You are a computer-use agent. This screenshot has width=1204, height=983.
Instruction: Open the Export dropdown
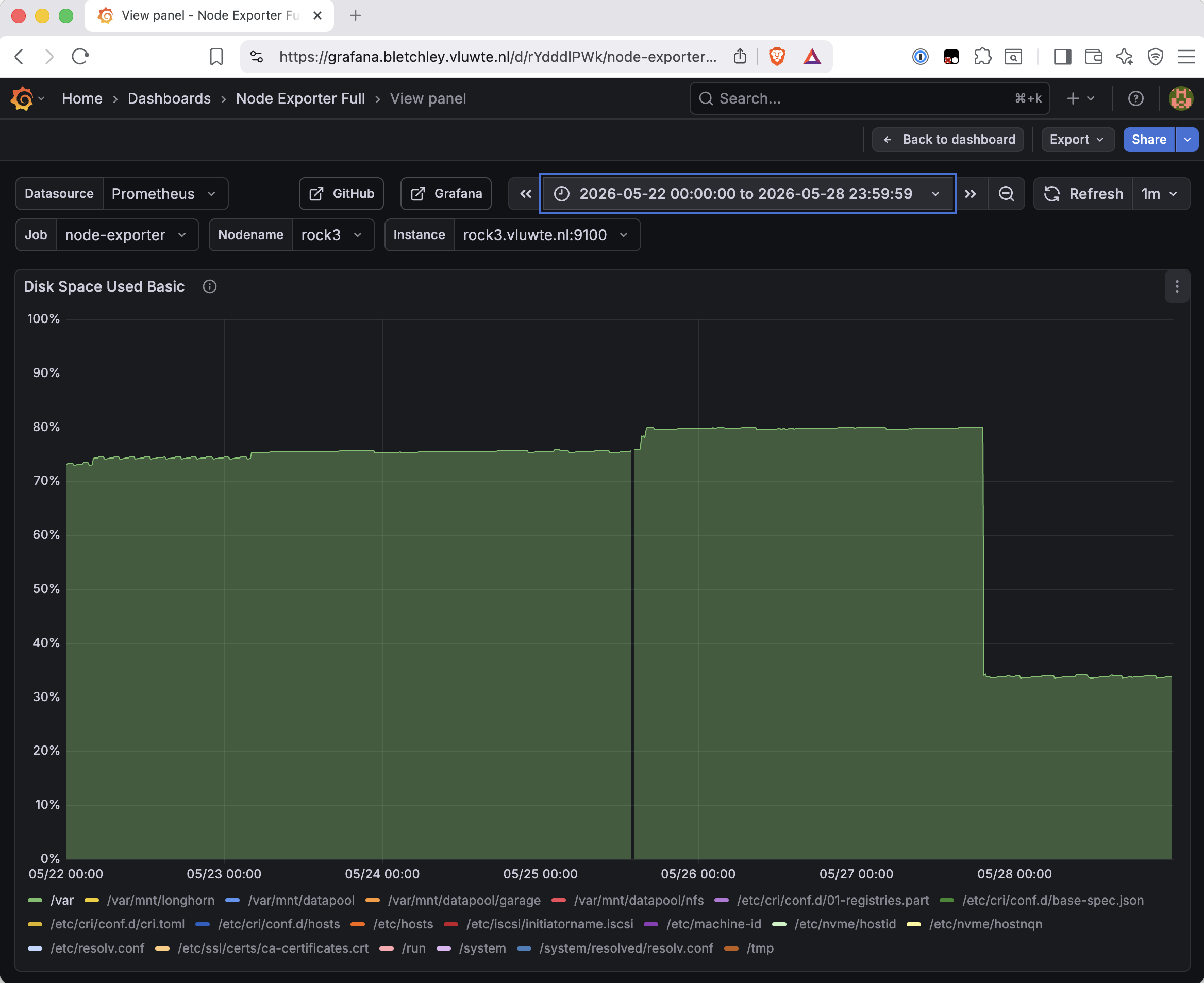1077,140
